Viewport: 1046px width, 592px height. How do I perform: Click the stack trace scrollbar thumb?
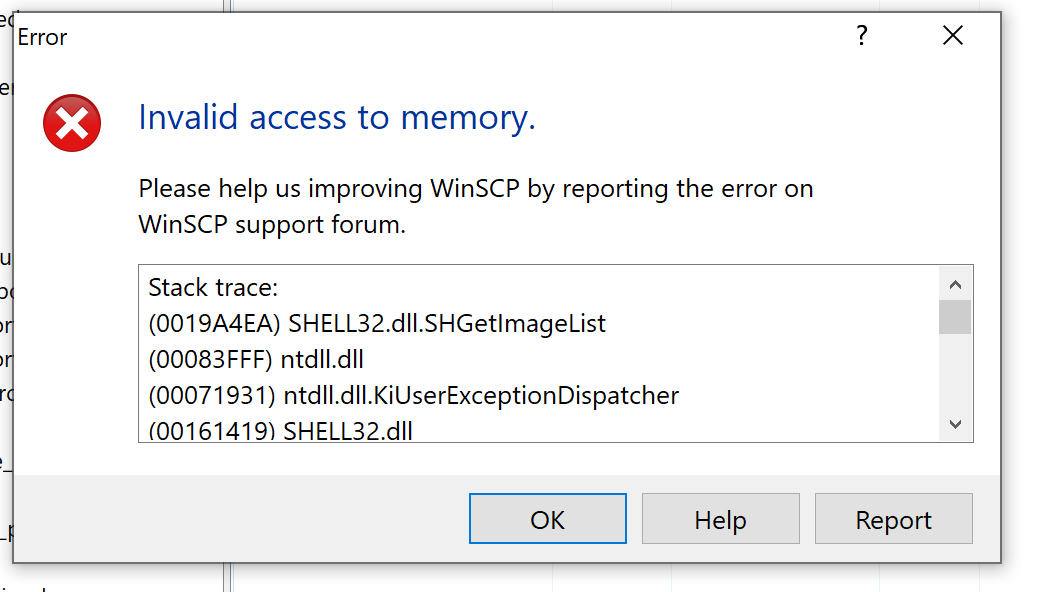click(x=955, y=317)
